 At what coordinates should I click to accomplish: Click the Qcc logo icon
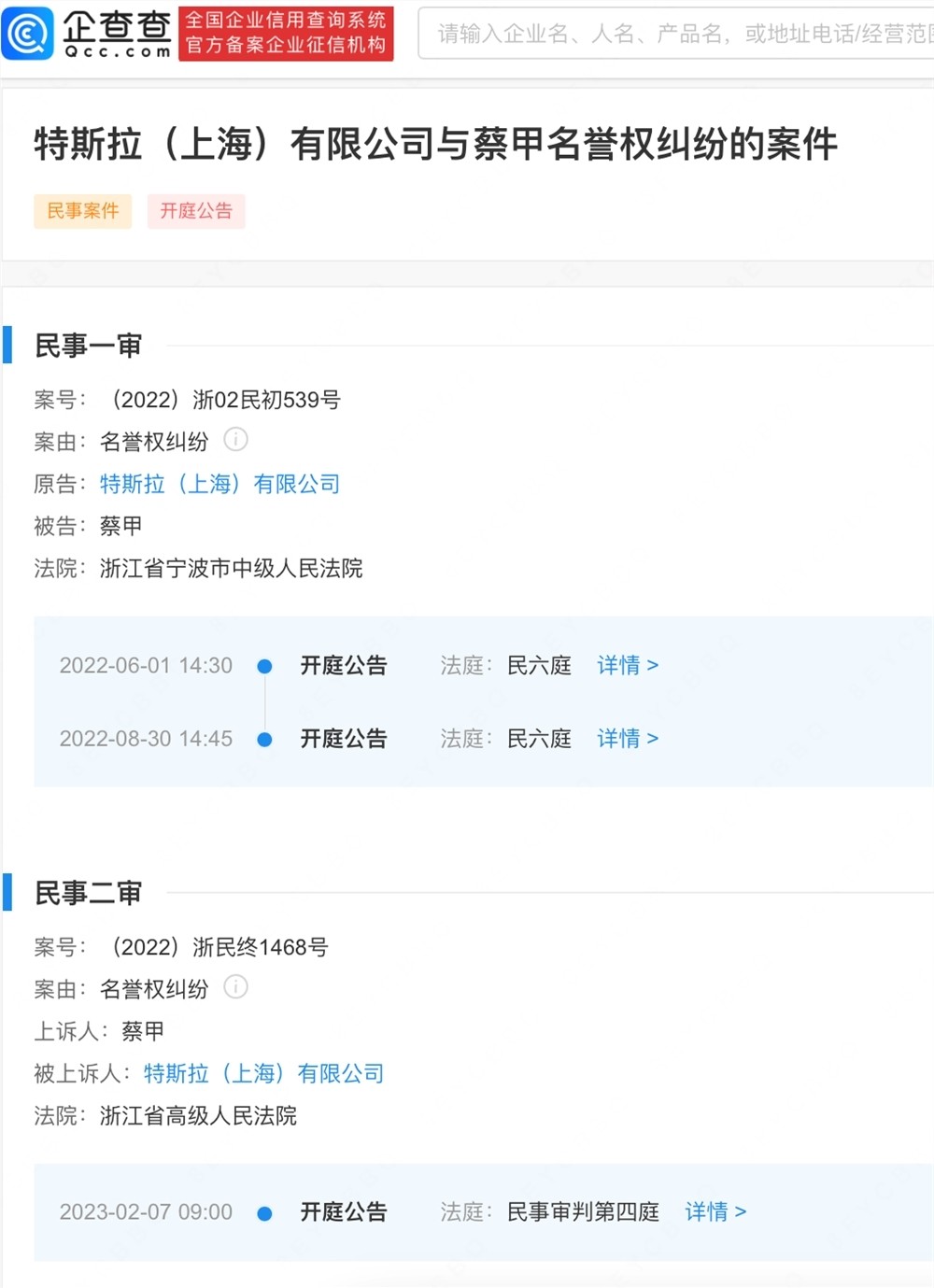coord(28,33)
